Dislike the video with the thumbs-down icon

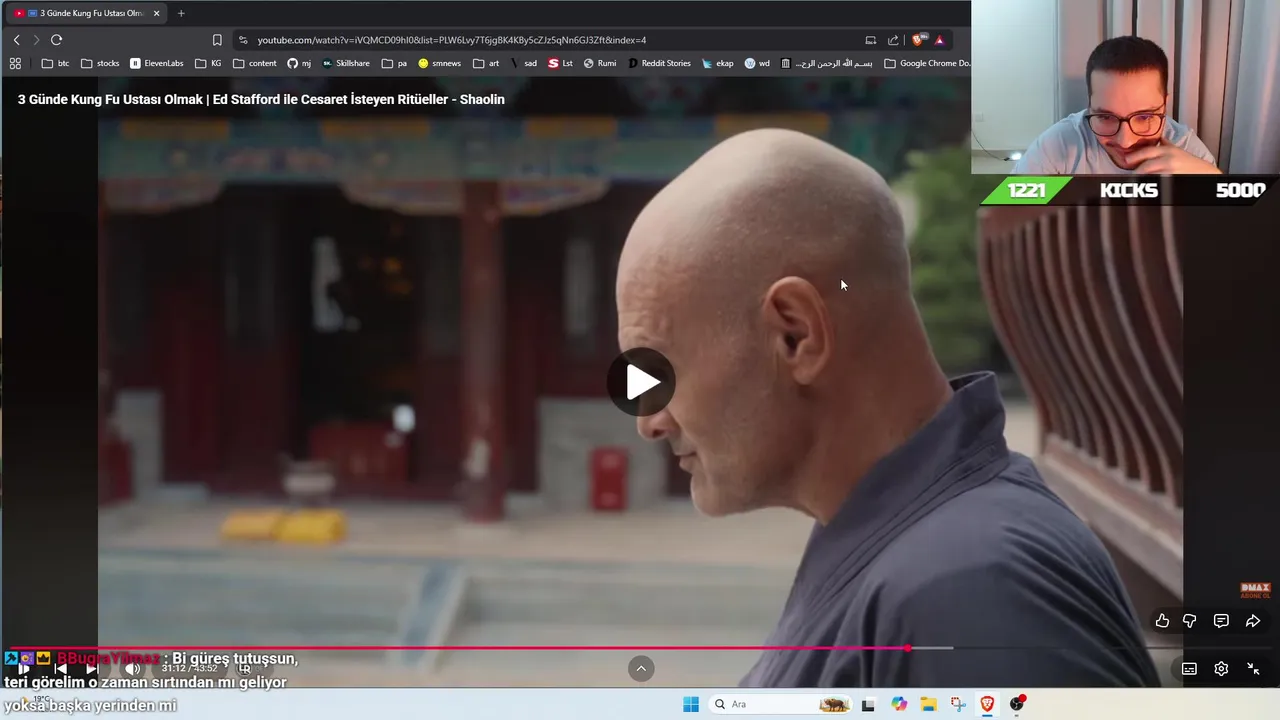[1190, 621]
